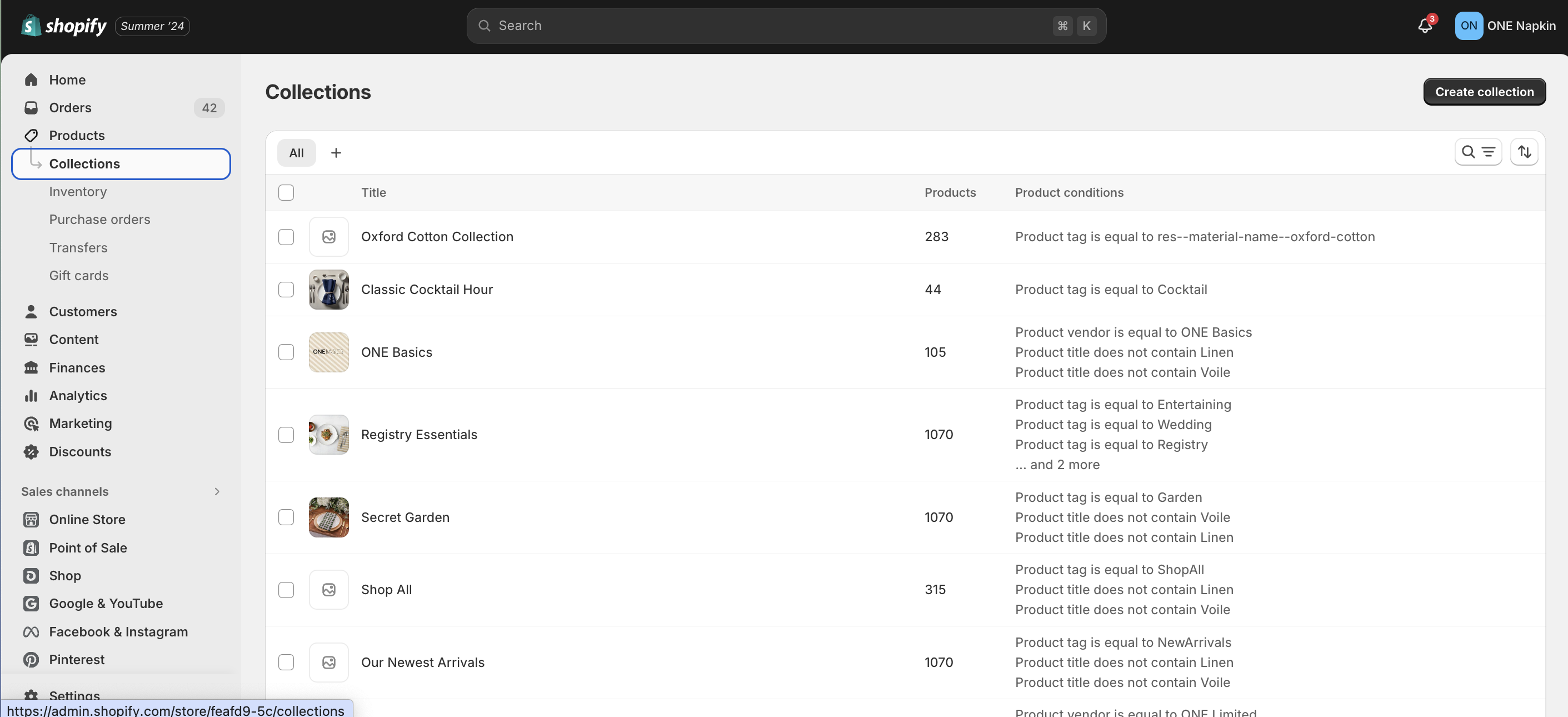This screenshot has height=717, width=1568.
Task: Open the Customers section
Action: pyautogui.click(x=83, y=312)
